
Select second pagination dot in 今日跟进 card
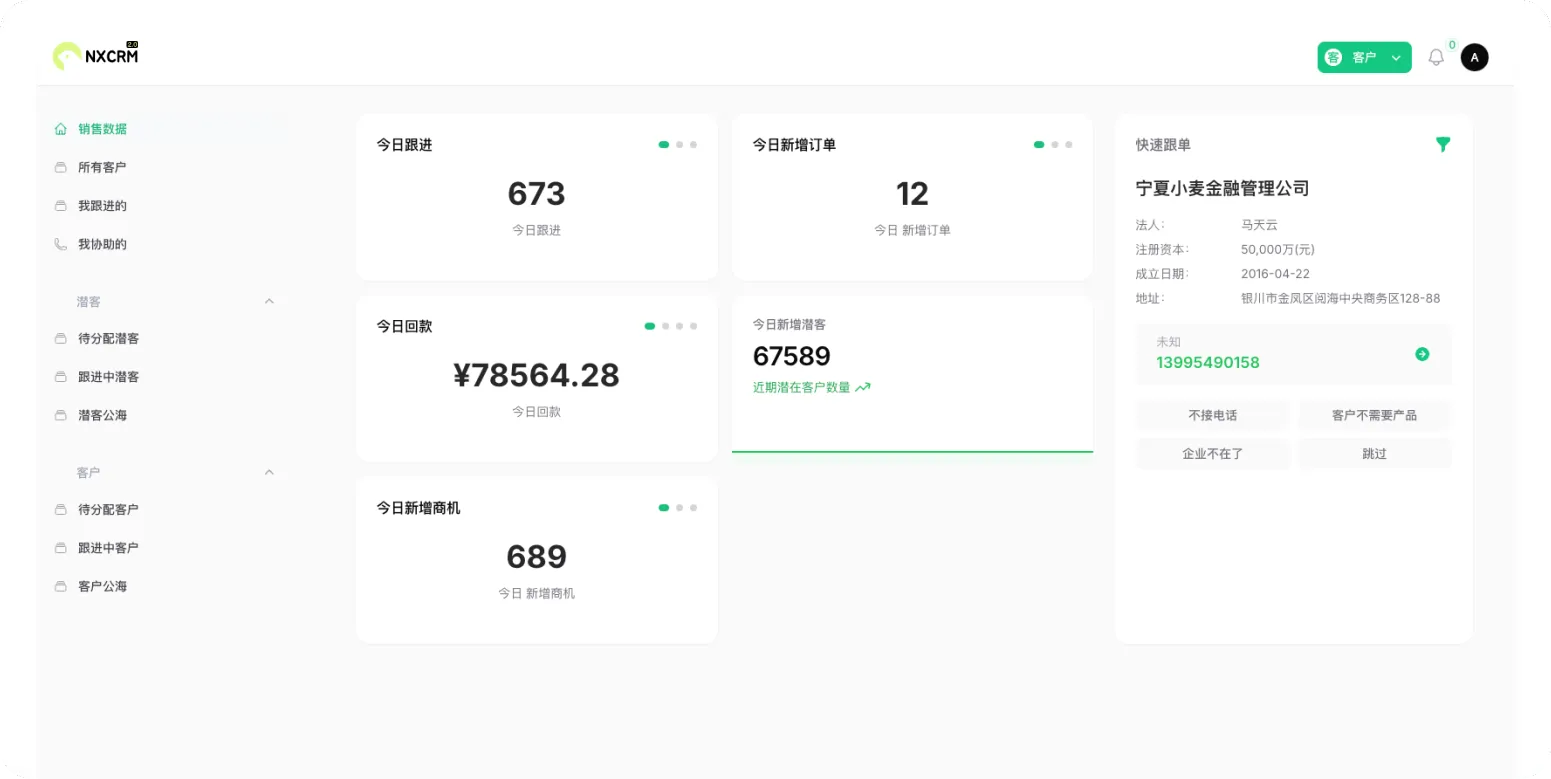pyautogui.click(x=680, y=145)
